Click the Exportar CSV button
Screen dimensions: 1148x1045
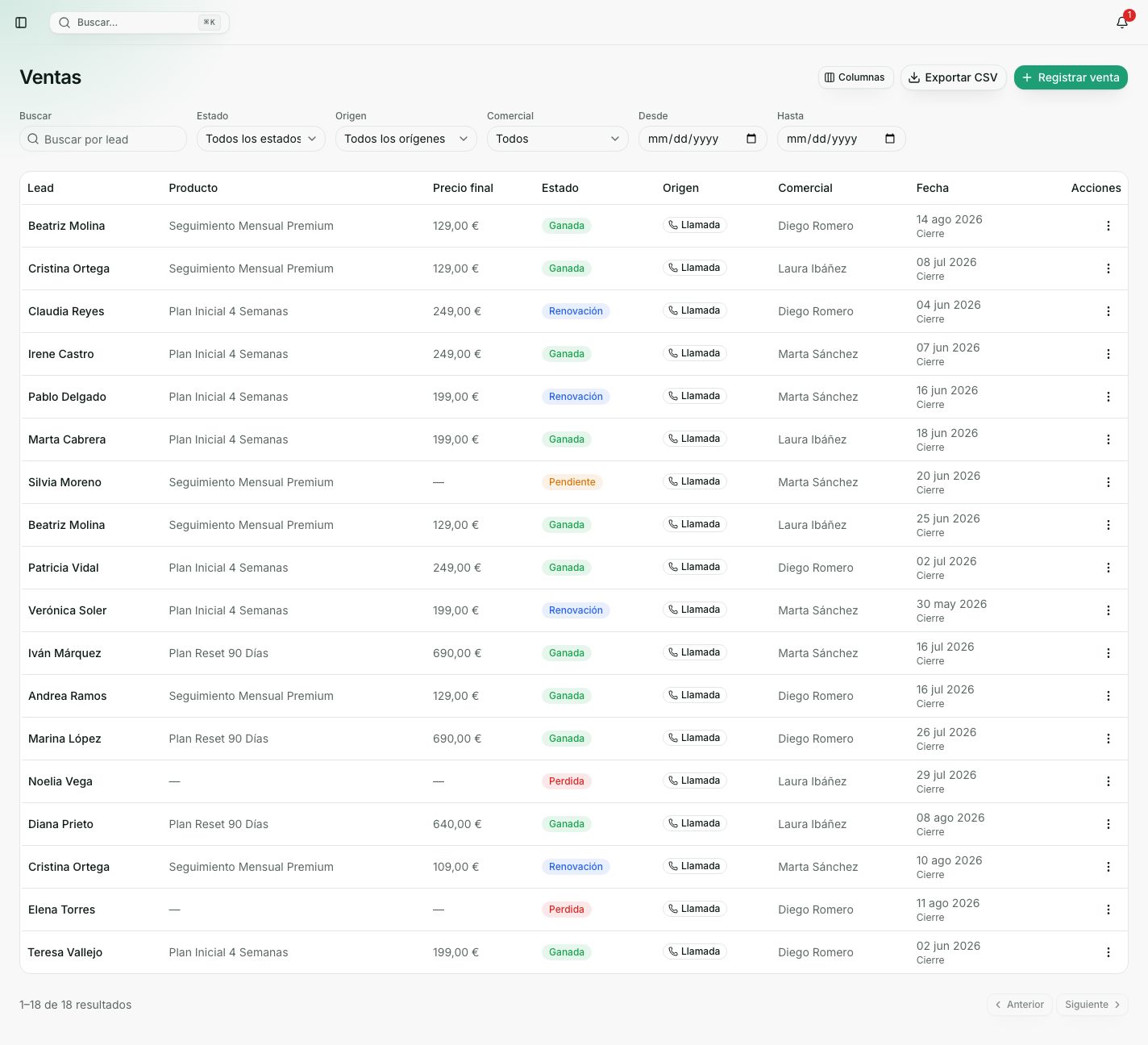click(x=953, y=77)
